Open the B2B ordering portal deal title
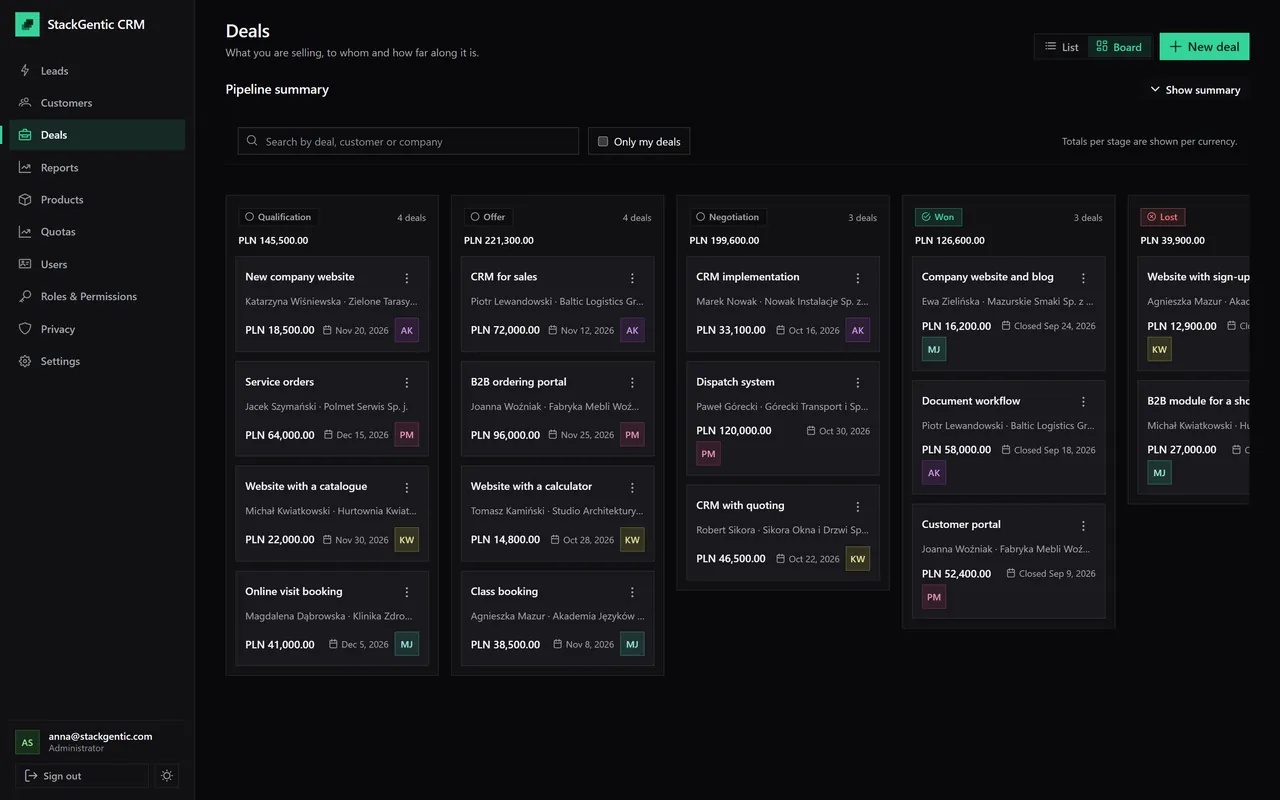The height and width of the screenshot is (800, 1280). [x=518, y=382]
